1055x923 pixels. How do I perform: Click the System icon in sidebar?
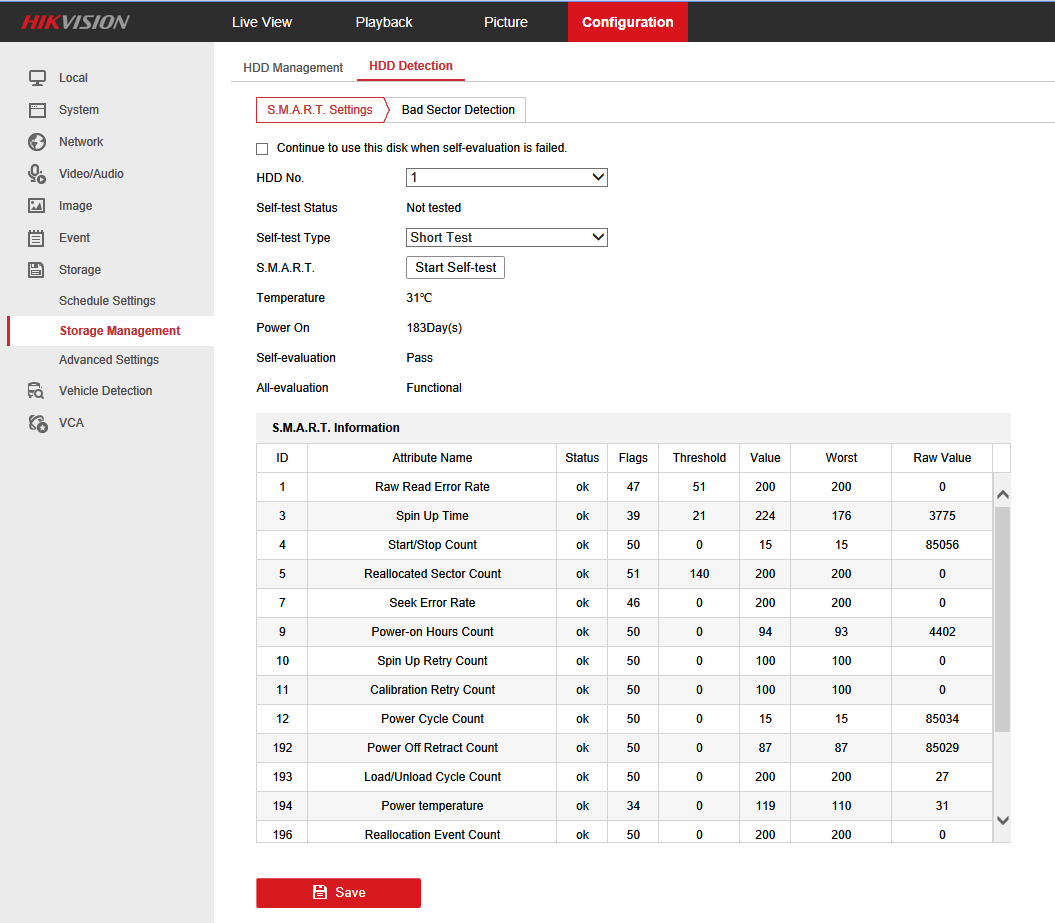pyautogui.click(x=37, y=110)
